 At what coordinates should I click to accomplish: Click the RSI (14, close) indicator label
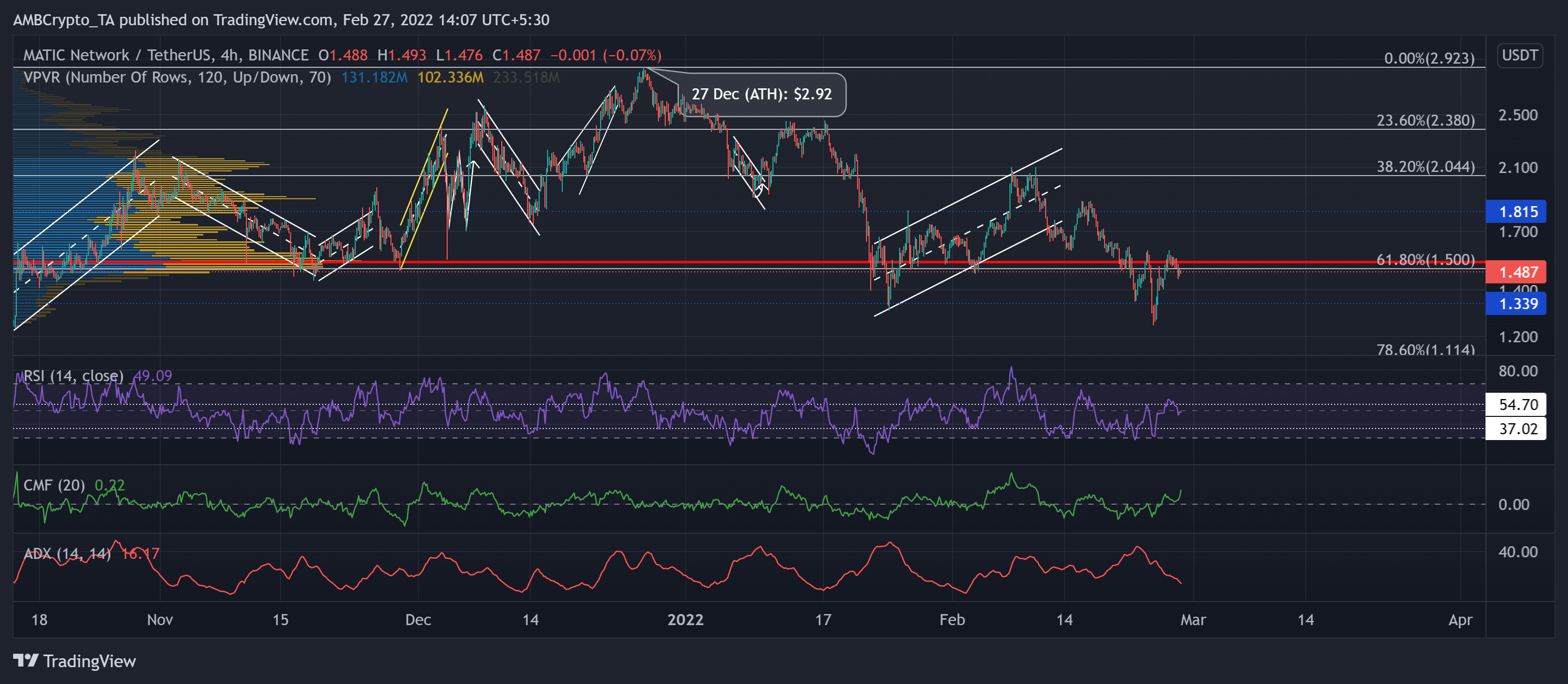point(73,376)
